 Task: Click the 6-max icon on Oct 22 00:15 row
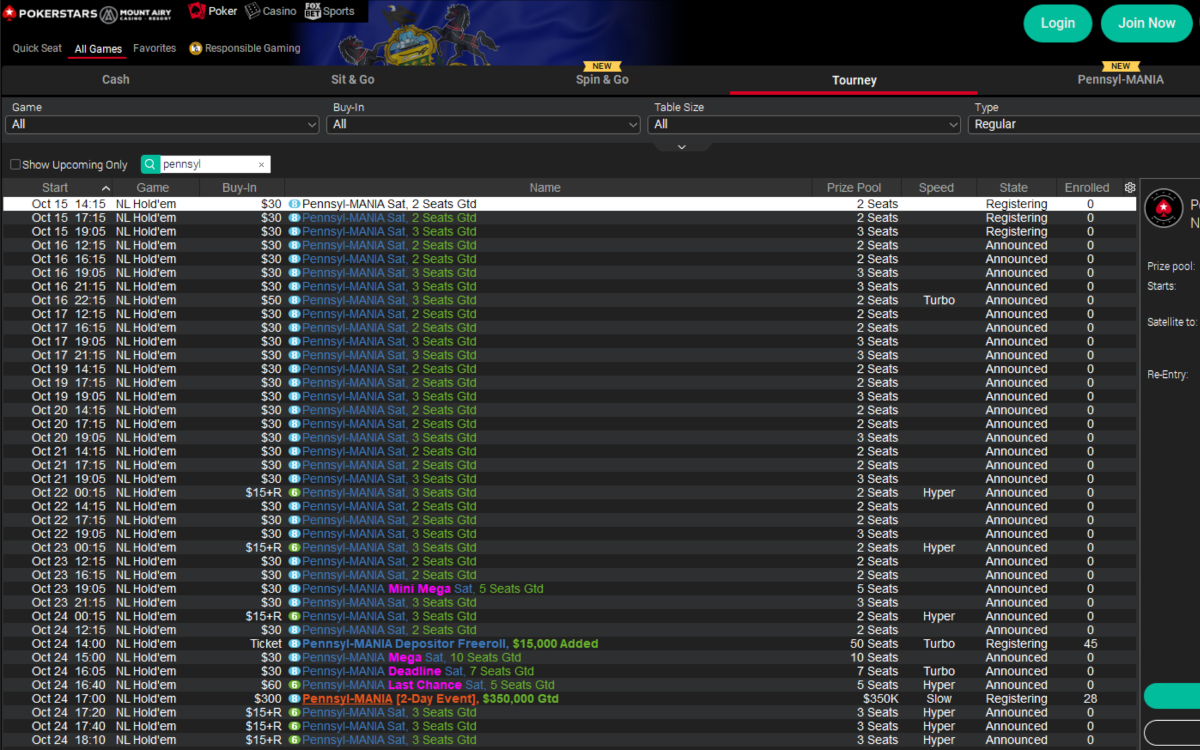pyautogui.click(x=294, y=493)
